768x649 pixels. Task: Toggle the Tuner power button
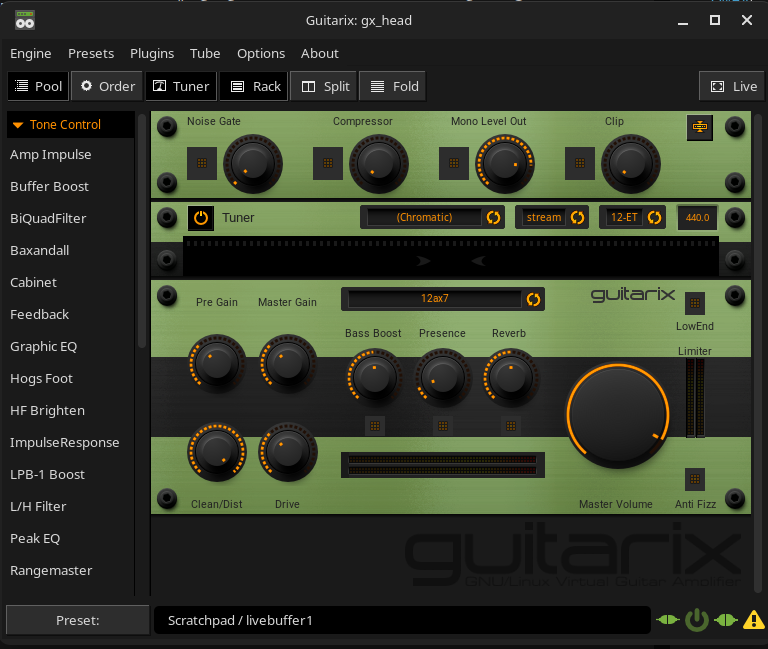point(201,218)
